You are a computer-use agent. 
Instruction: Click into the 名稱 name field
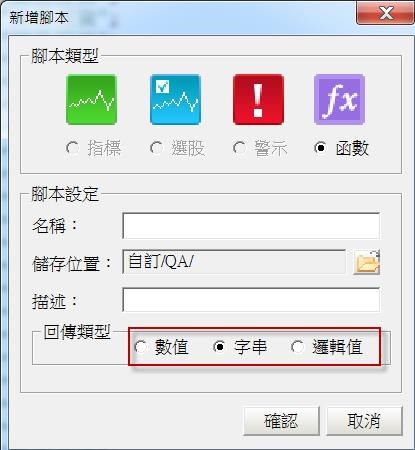click(x=251, y=226)
